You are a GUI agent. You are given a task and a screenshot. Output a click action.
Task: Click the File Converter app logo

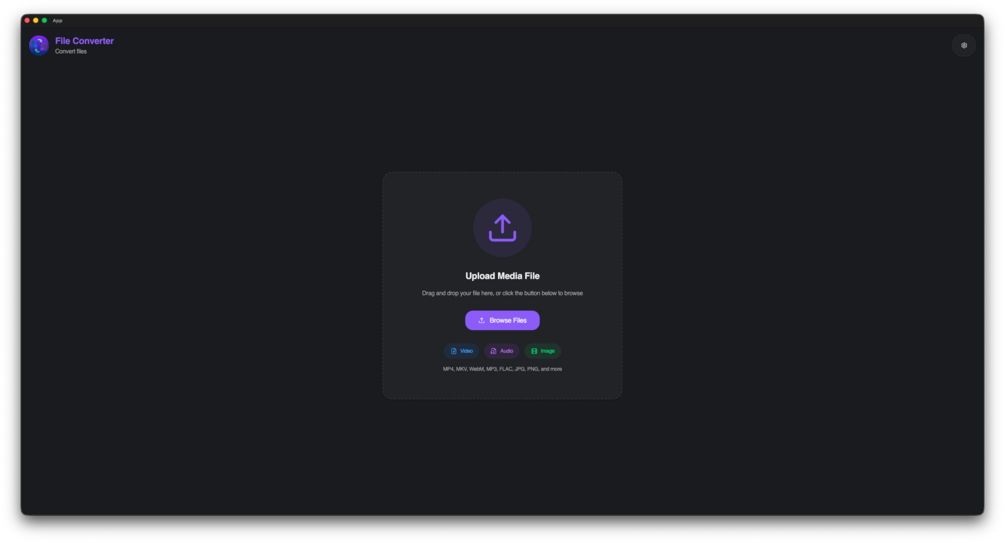[39, 46]
